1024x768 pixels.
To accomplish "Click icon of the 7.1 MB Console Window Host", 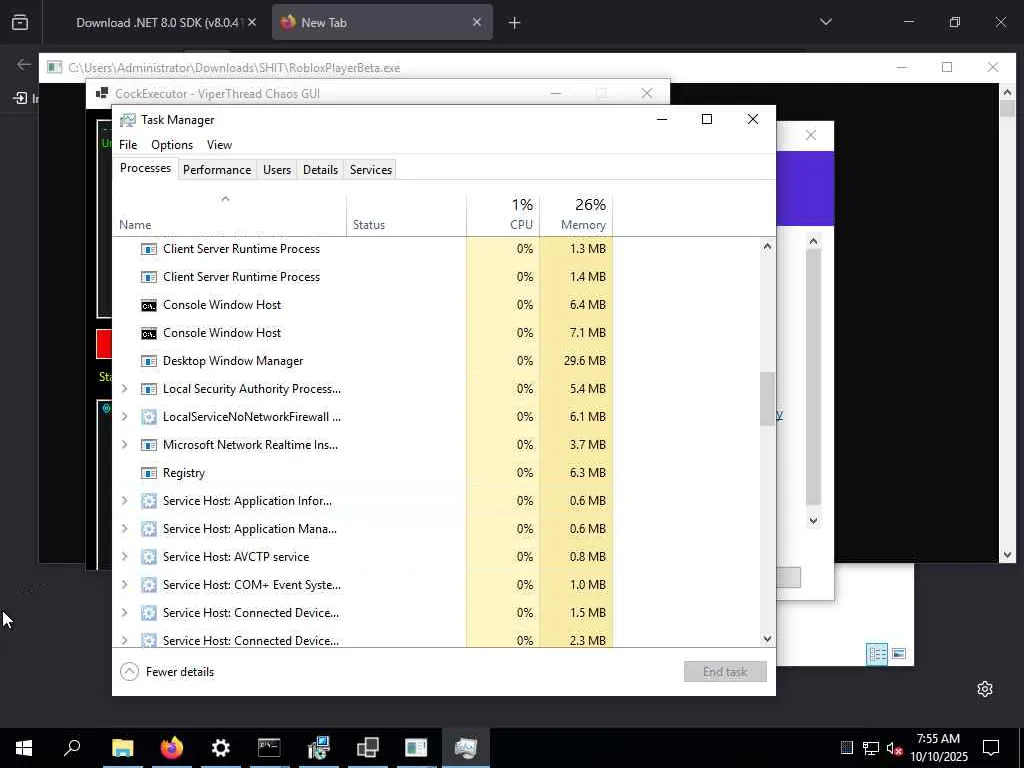I will point(149,333).
